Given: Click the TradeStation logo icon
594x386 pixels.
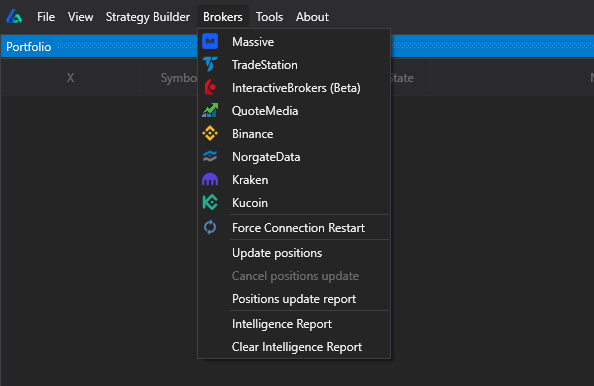Looking at the screenshot, I should [210, 64].
